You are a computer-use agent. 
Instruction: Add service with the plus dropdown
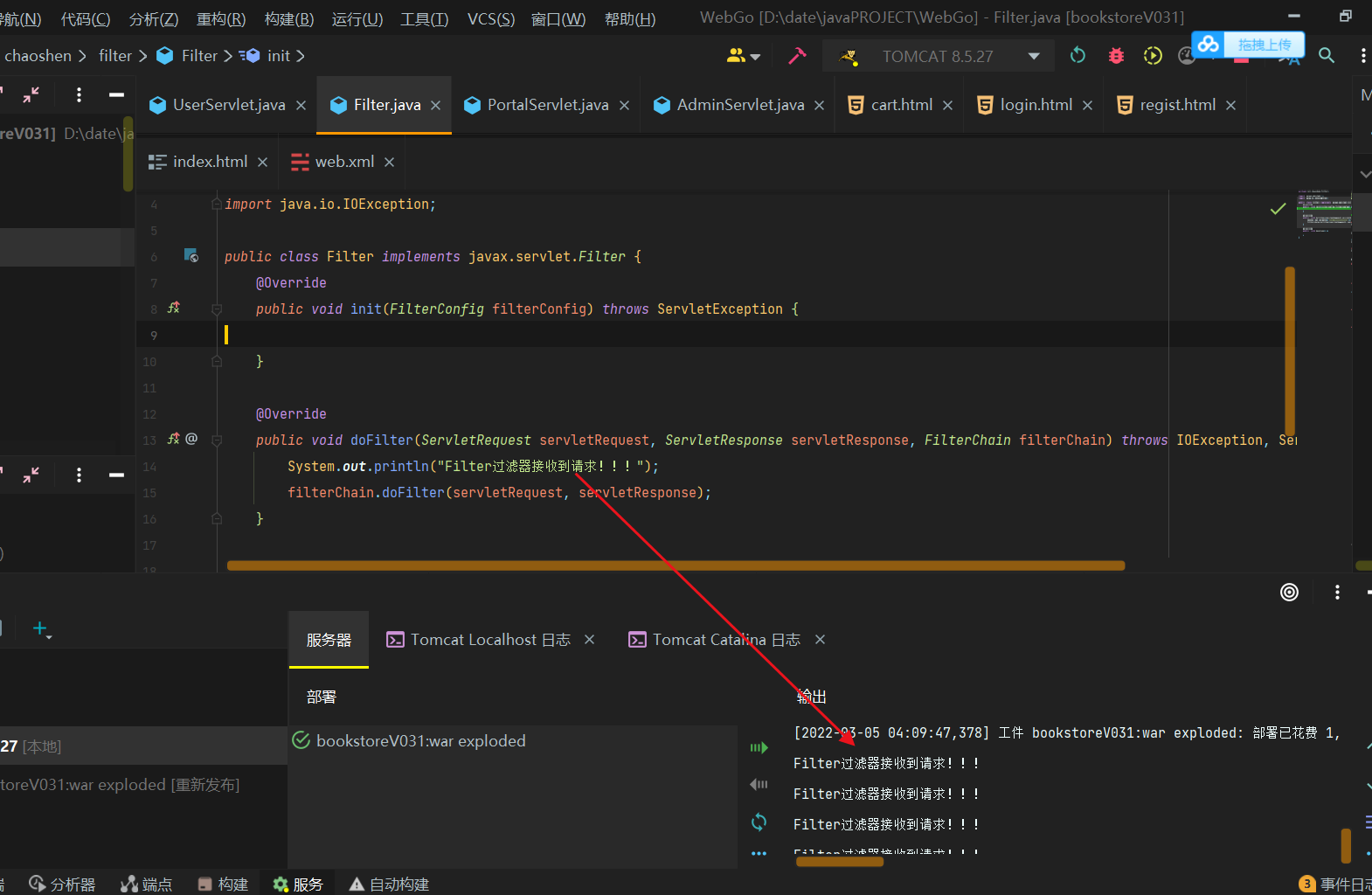(42, 628)
